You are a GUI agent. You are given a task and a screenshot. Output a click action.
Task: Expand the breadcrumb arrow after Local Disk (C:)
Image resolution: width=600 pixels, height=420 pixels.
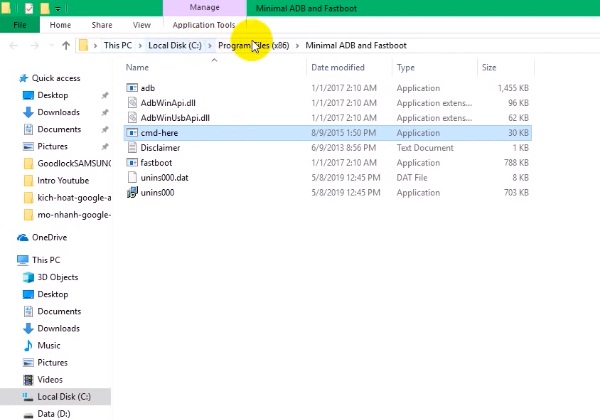click(x=211, y=45)
